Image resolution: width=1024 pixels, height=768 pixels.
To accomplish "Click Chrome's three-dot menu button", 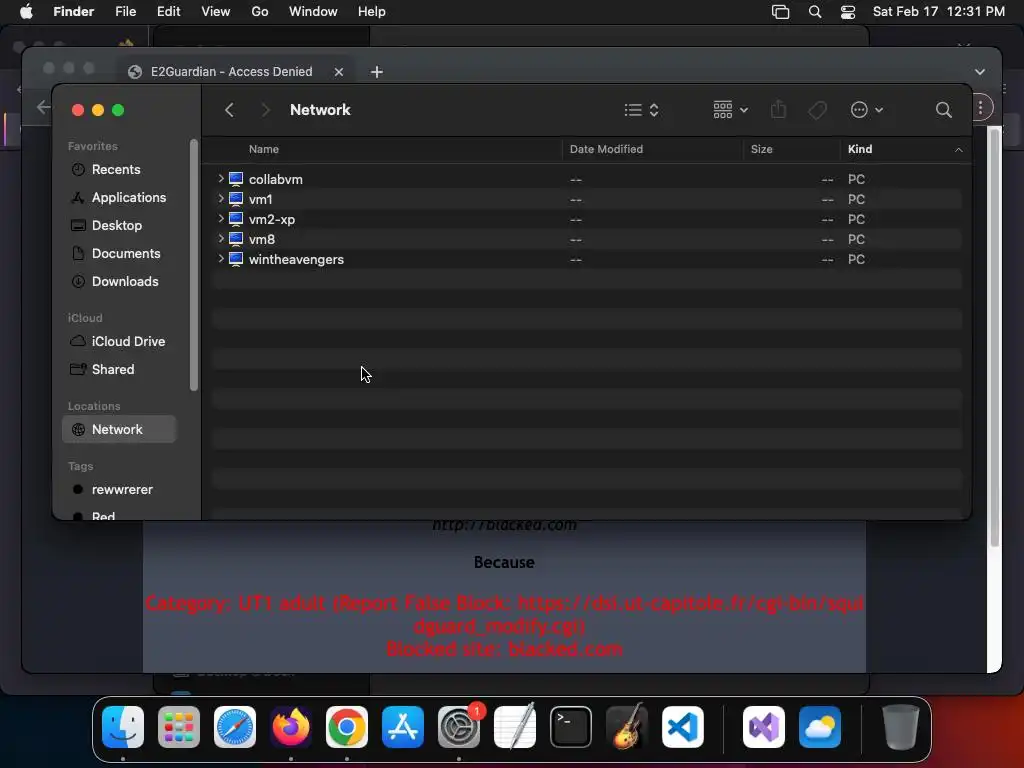I will 980,108.
